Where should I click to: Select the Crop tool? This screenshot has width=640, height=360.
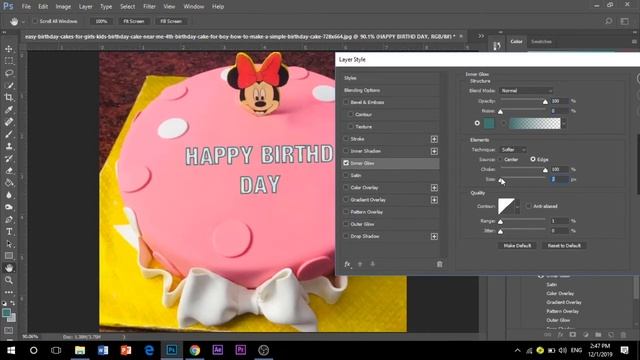coord(9,98)
